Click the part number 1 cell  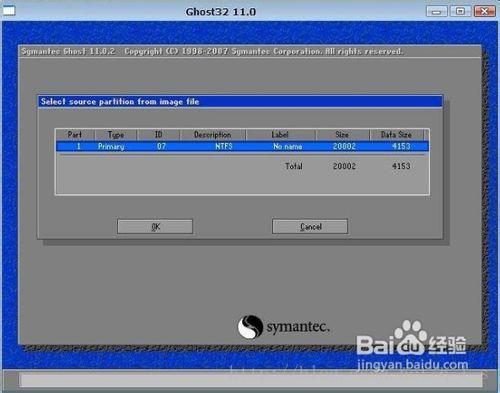79,146
